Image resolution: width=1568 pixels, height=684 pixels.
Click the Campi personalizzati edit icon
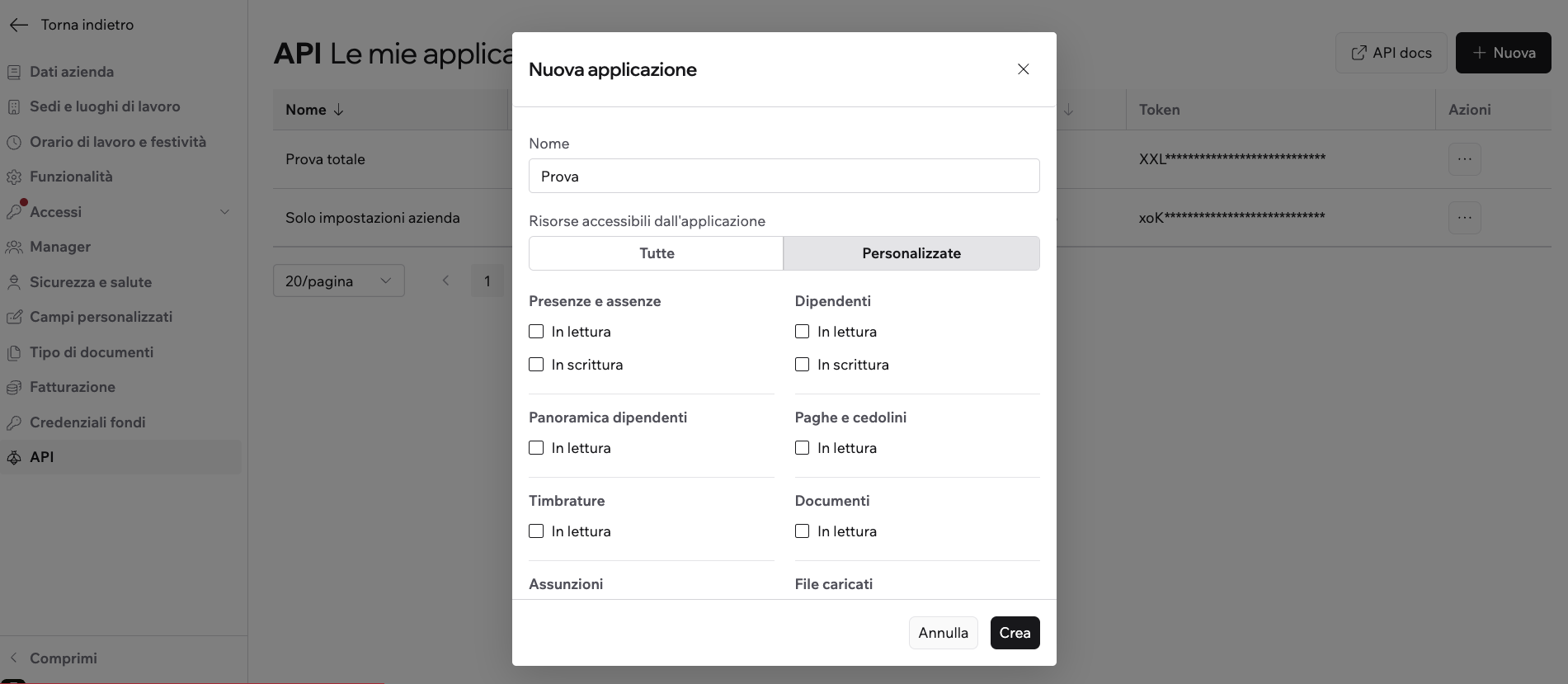click(14, 317)
